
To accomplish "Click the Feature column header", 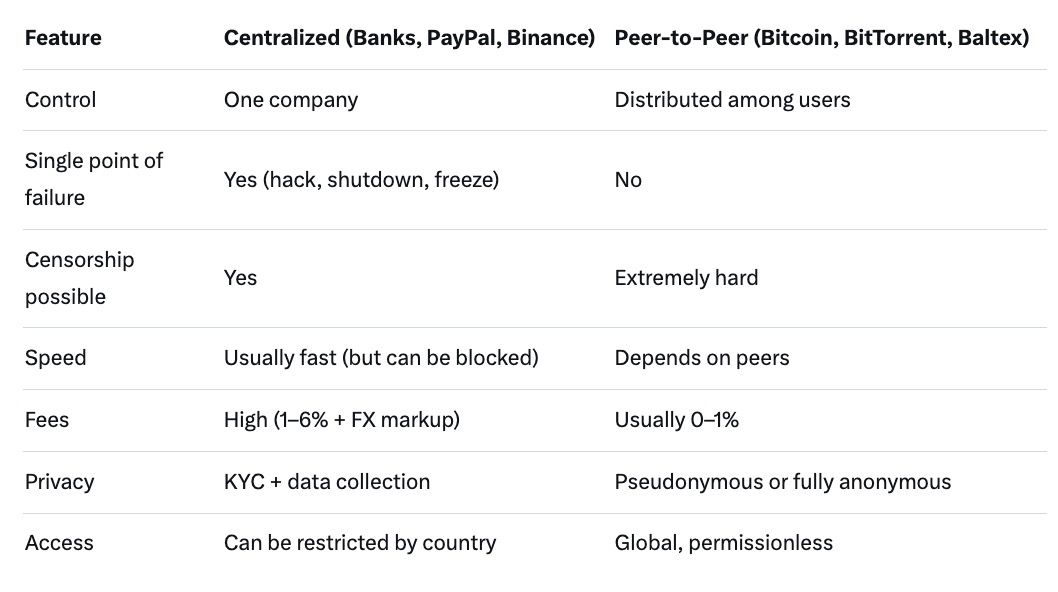I will click(63, 39).
